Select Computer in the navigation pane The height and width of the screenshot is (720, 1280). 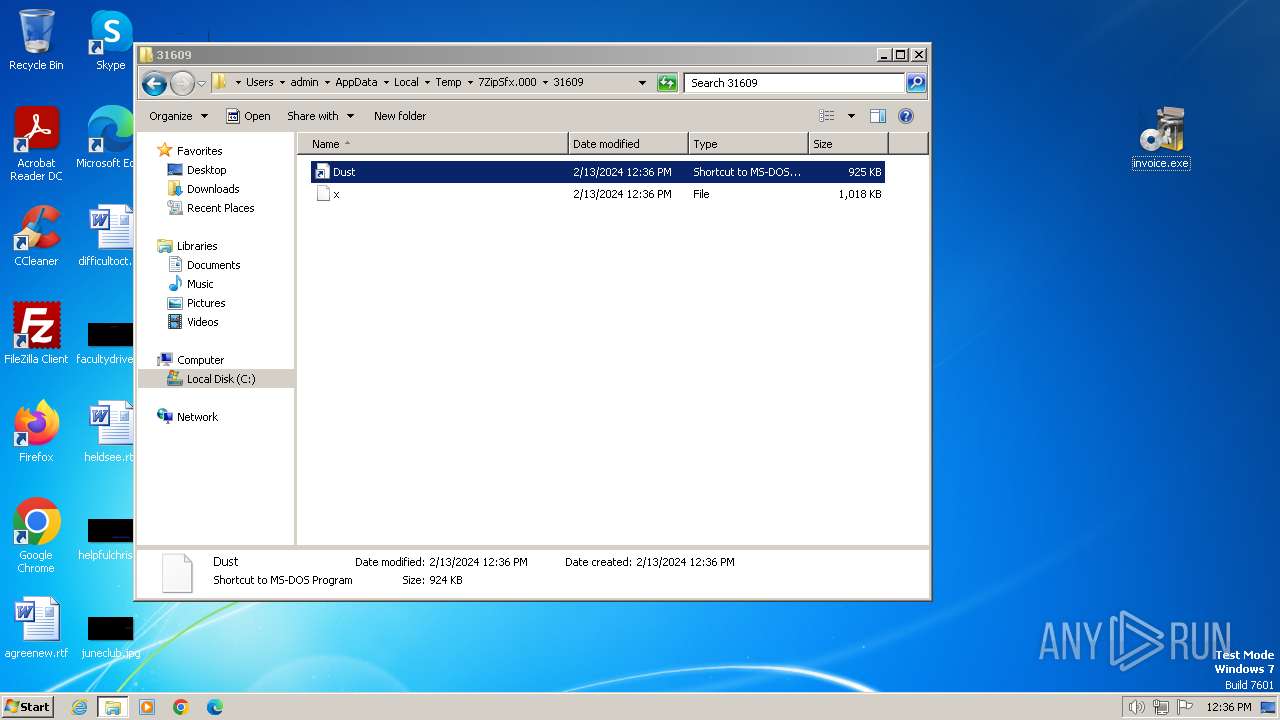point(200,360)
